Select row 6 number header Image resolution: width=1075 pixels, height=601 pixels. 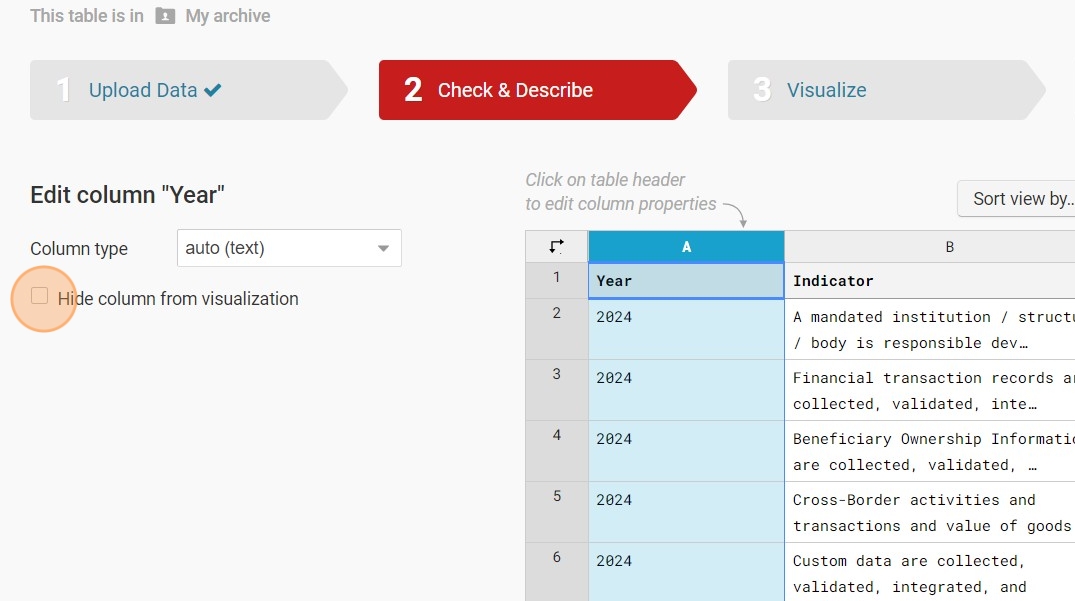point(557,558)
